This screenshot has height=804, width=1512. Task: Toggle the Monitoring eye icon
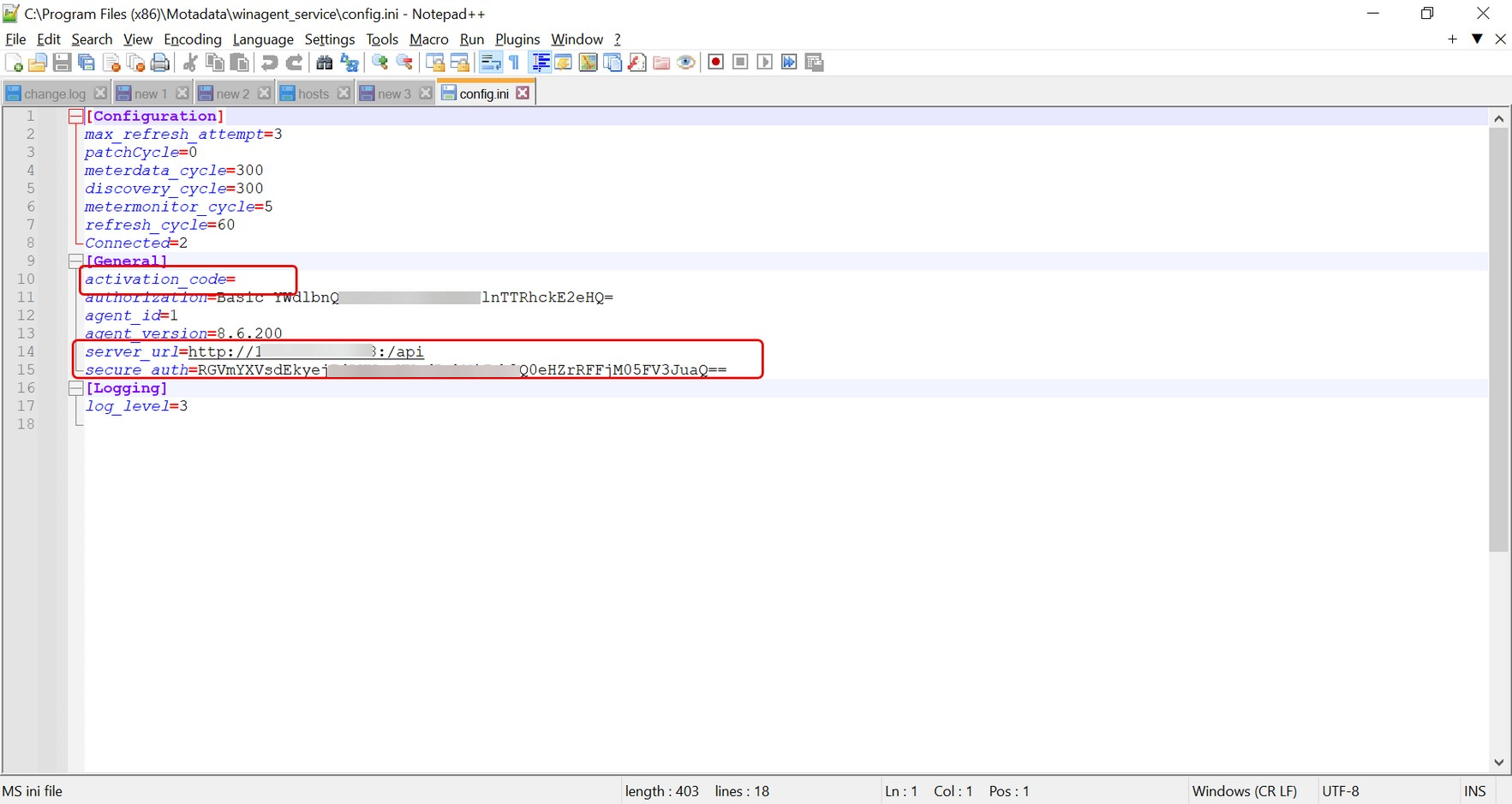[x=686, y=63]
